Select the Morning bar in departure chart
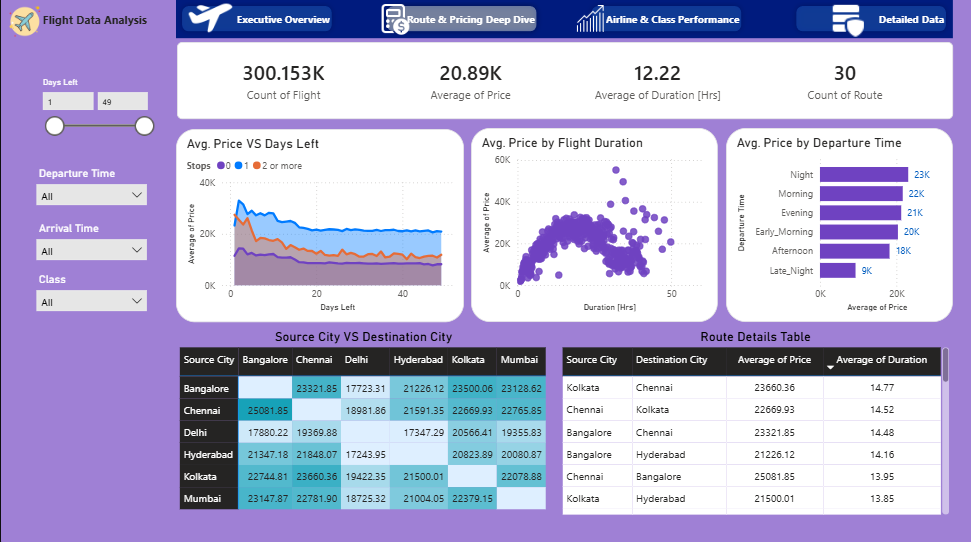The image size is (971, 542). click(861, 194)
